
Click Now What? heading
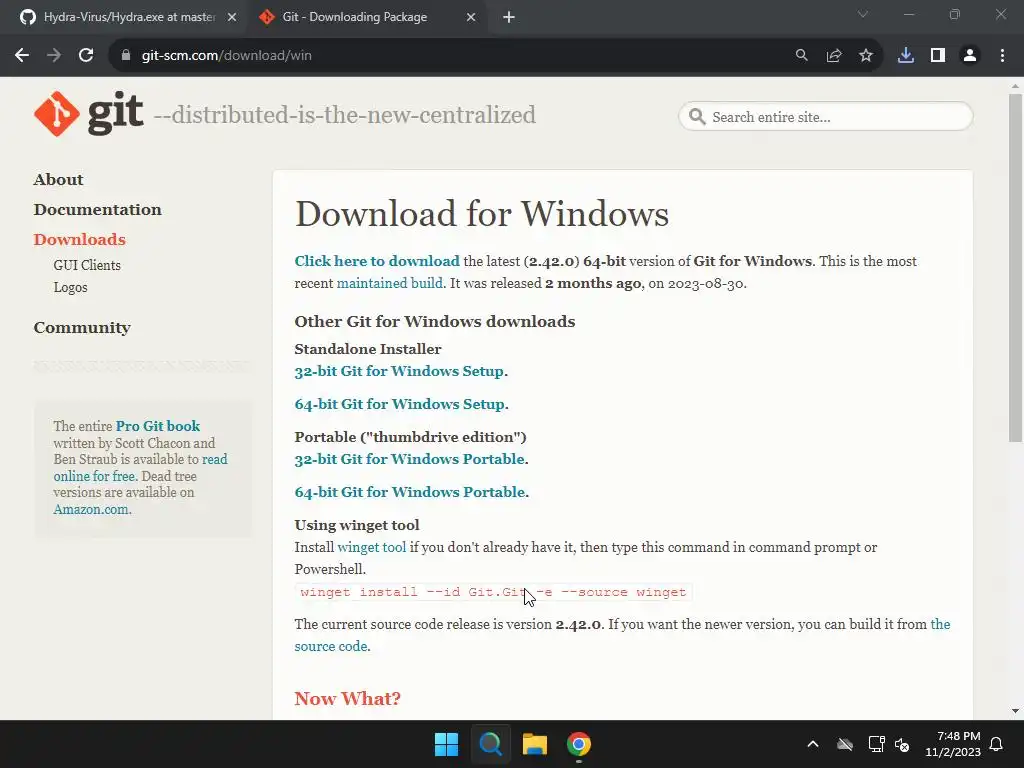point(347,699)
